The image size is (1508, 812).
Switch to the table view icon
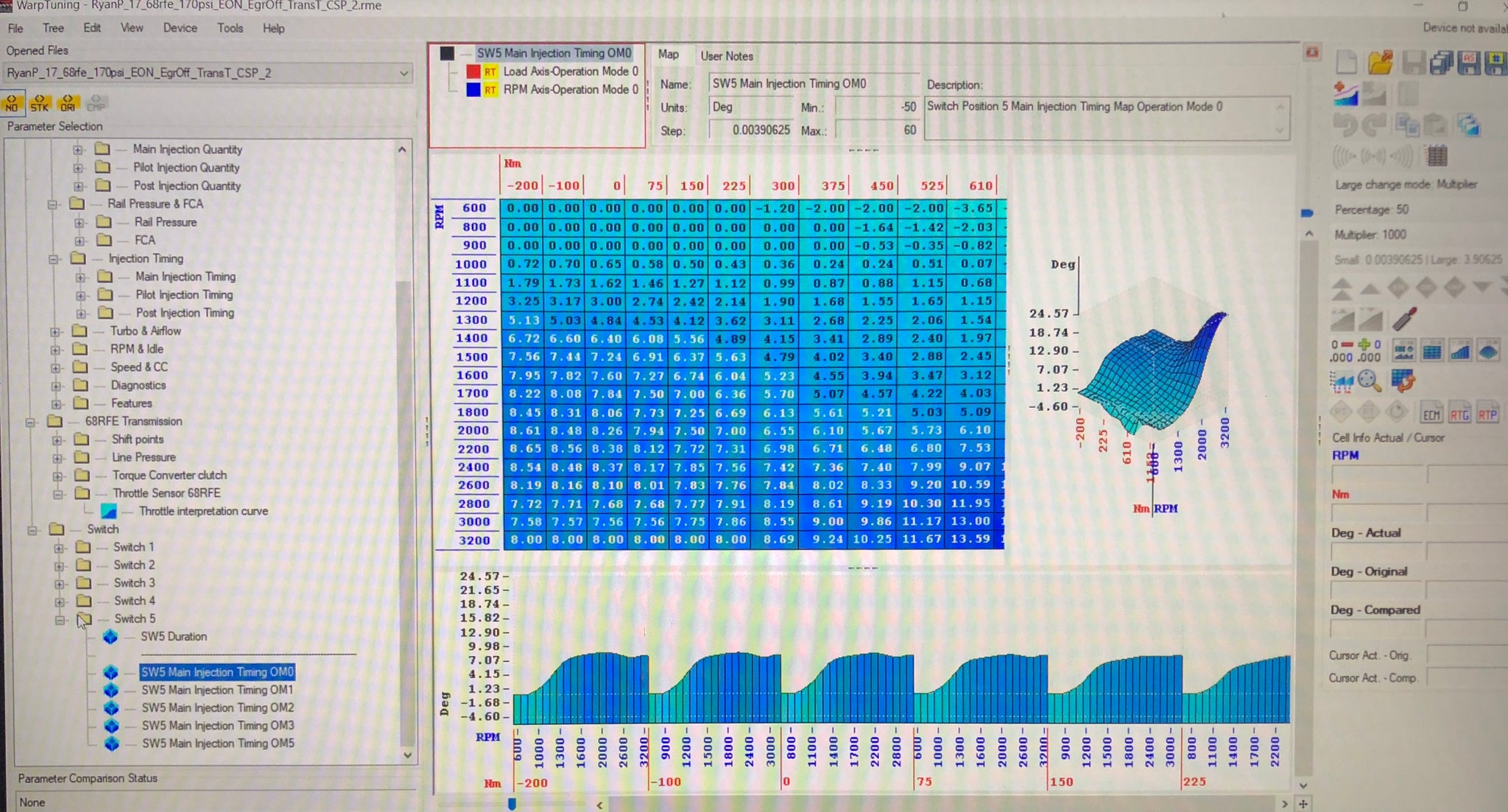(x=1431, y=352)
